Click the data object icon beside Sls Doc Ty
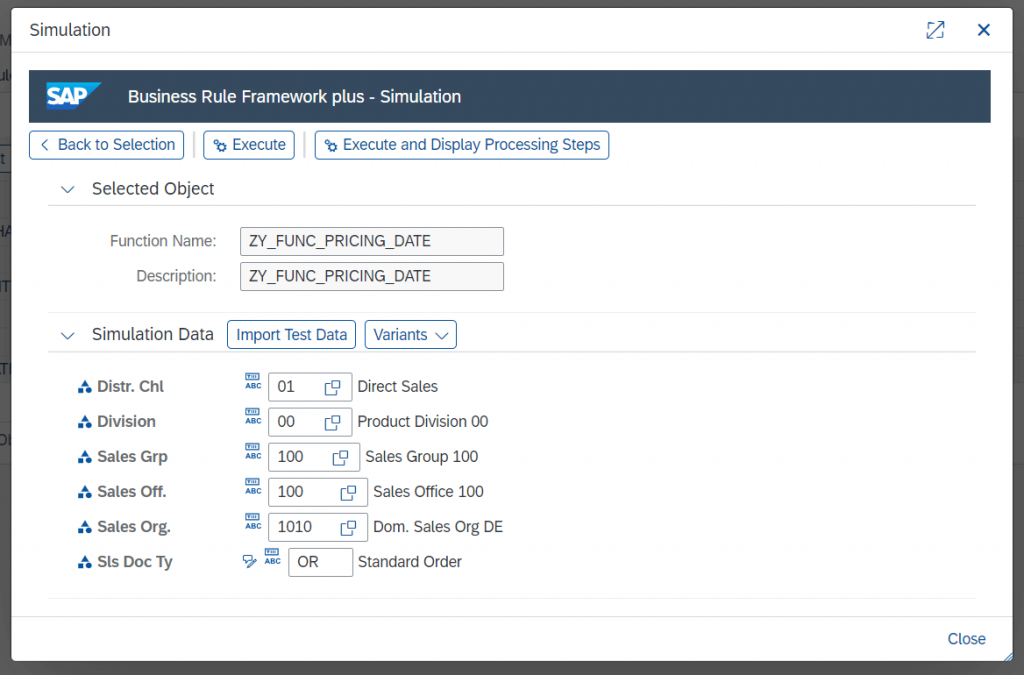 pos(84,562)
